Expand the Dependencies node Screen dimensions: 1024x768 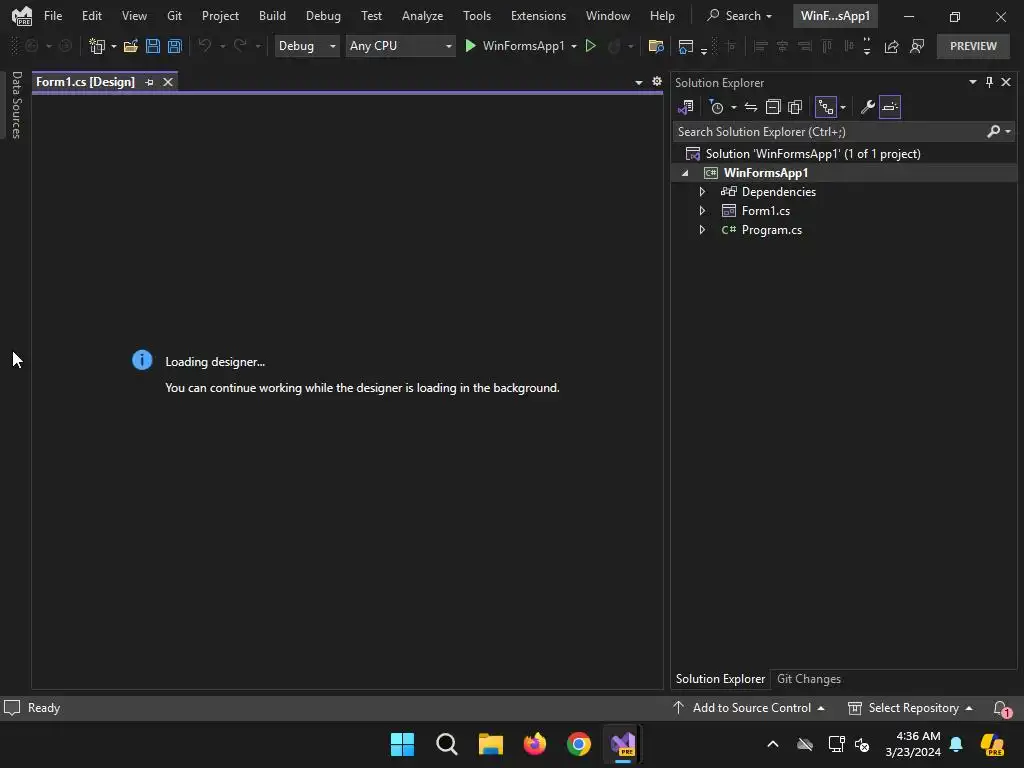click(x=702, y=192)
